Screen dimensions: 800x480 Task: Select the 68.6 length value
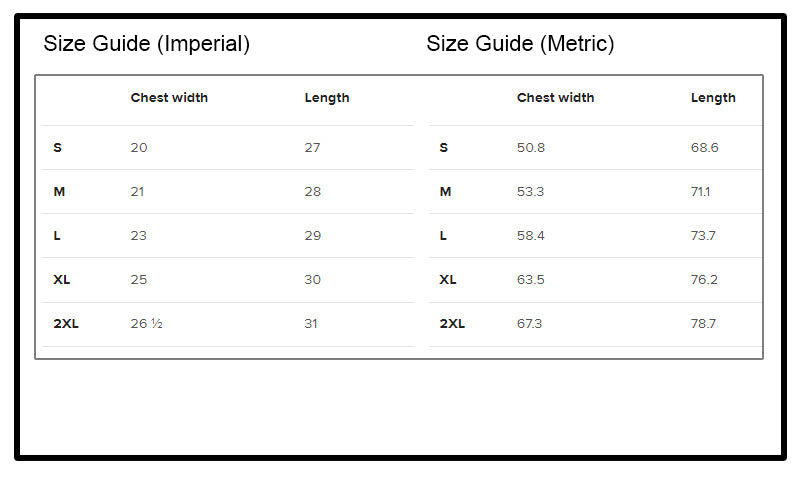[x=704, y=148]
